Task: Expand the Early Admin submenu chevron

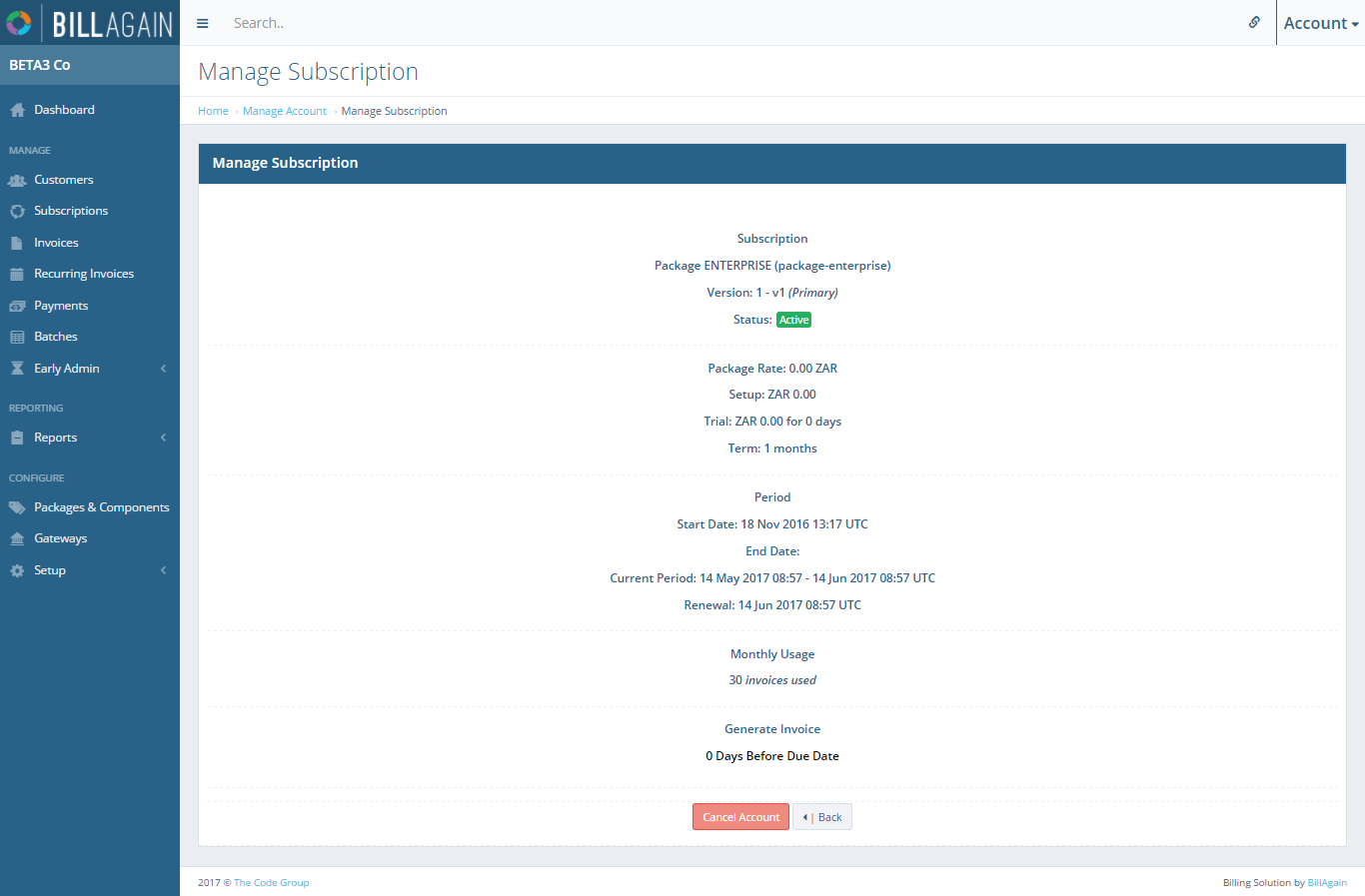Action: click(x=163, y=369)
